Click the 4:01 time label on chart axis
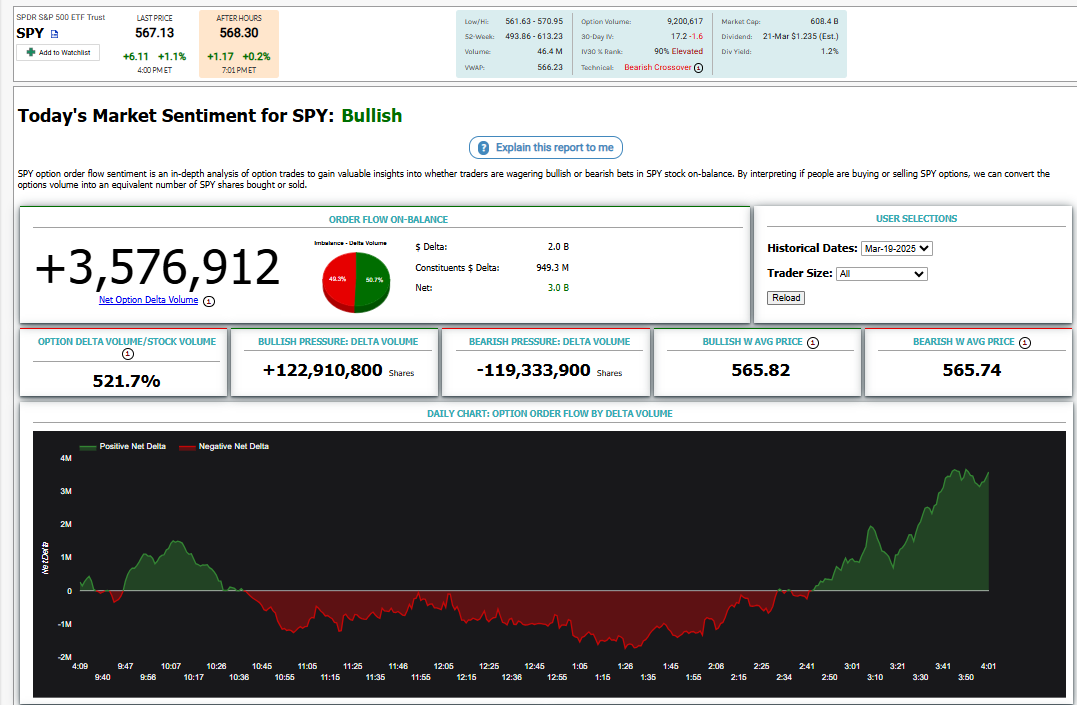The height and width of the screenshot is (705, 1077). [988, 667]
